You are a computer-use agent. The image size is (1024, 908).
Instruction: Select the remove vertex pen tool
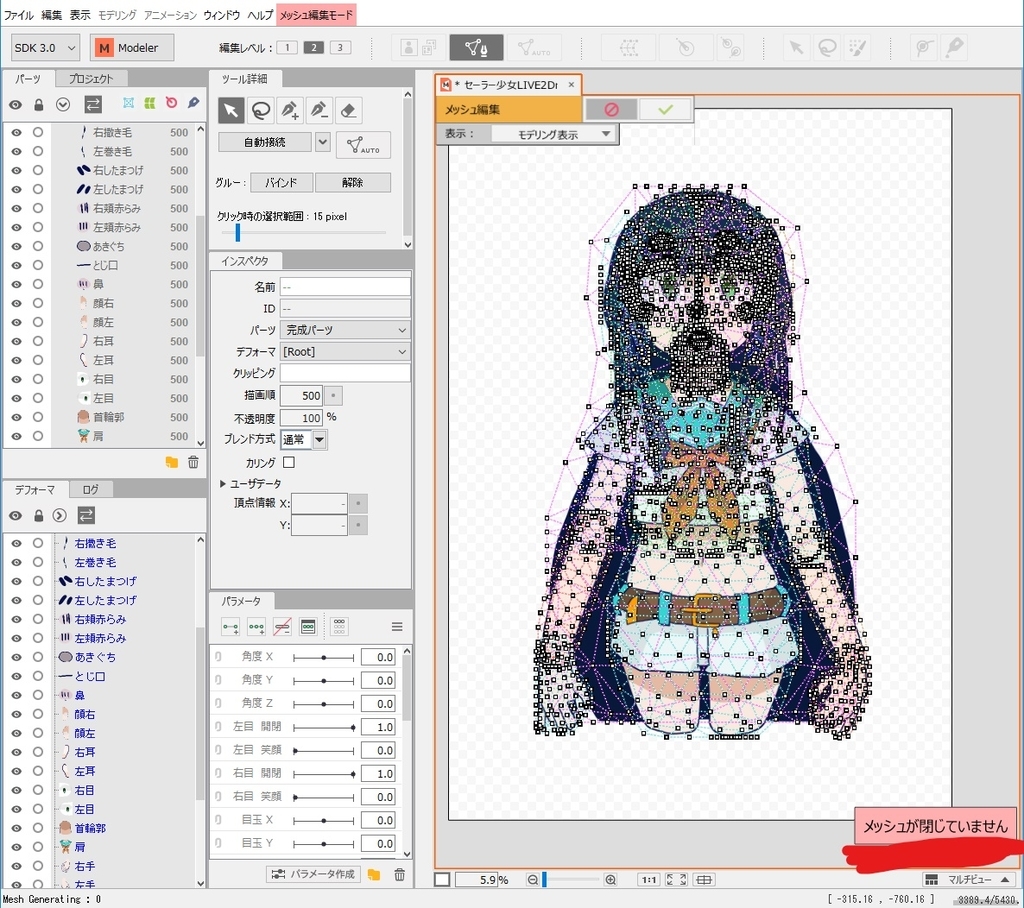[x=319, y=110]
